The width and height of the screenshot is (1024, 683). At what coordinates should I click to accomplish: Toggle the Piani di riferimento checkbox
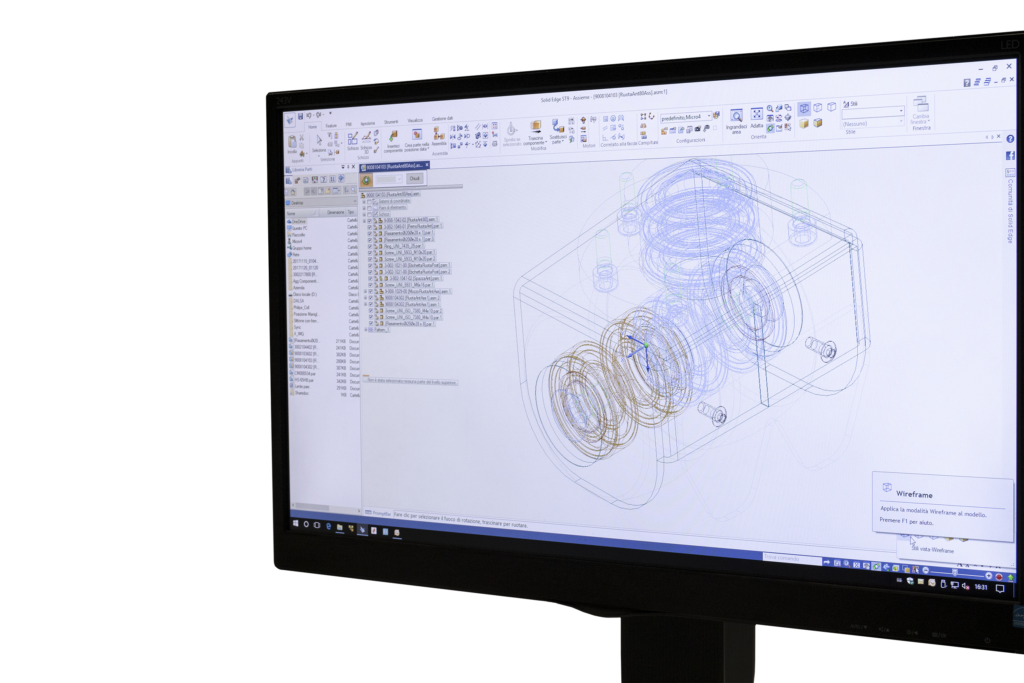pyautogui.click(x=369, y=208)
